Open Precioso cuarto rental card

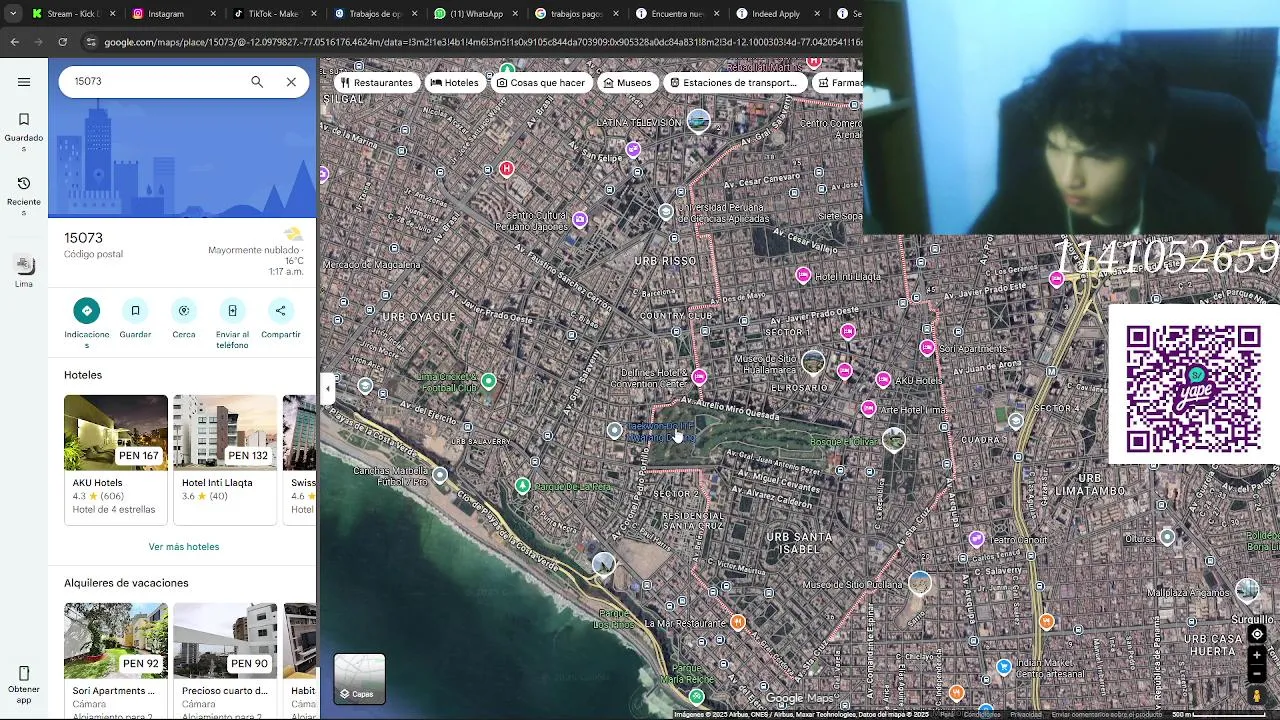pyautogui.click(x=225, y=660)
